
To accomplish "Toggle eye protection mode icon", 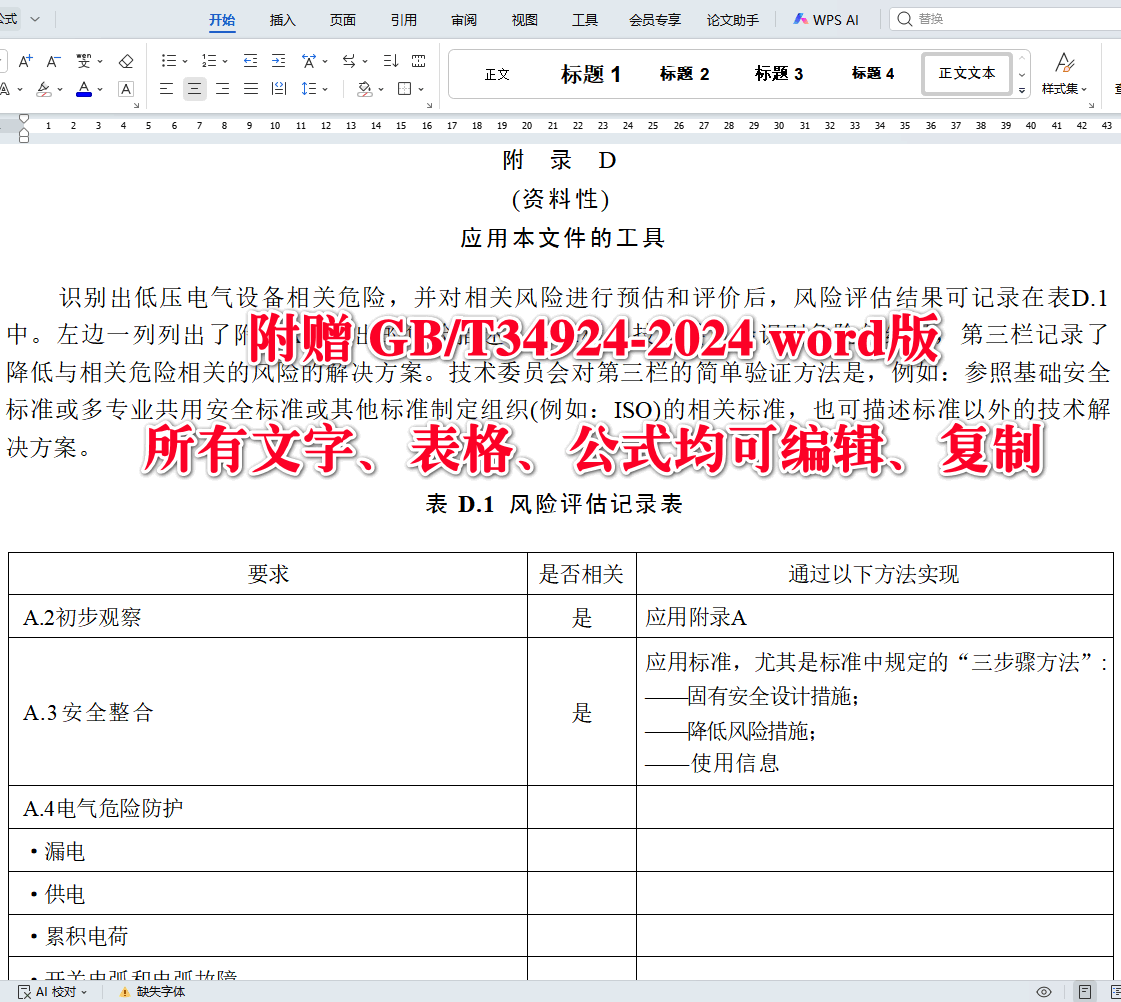I will coord(1044,992).
